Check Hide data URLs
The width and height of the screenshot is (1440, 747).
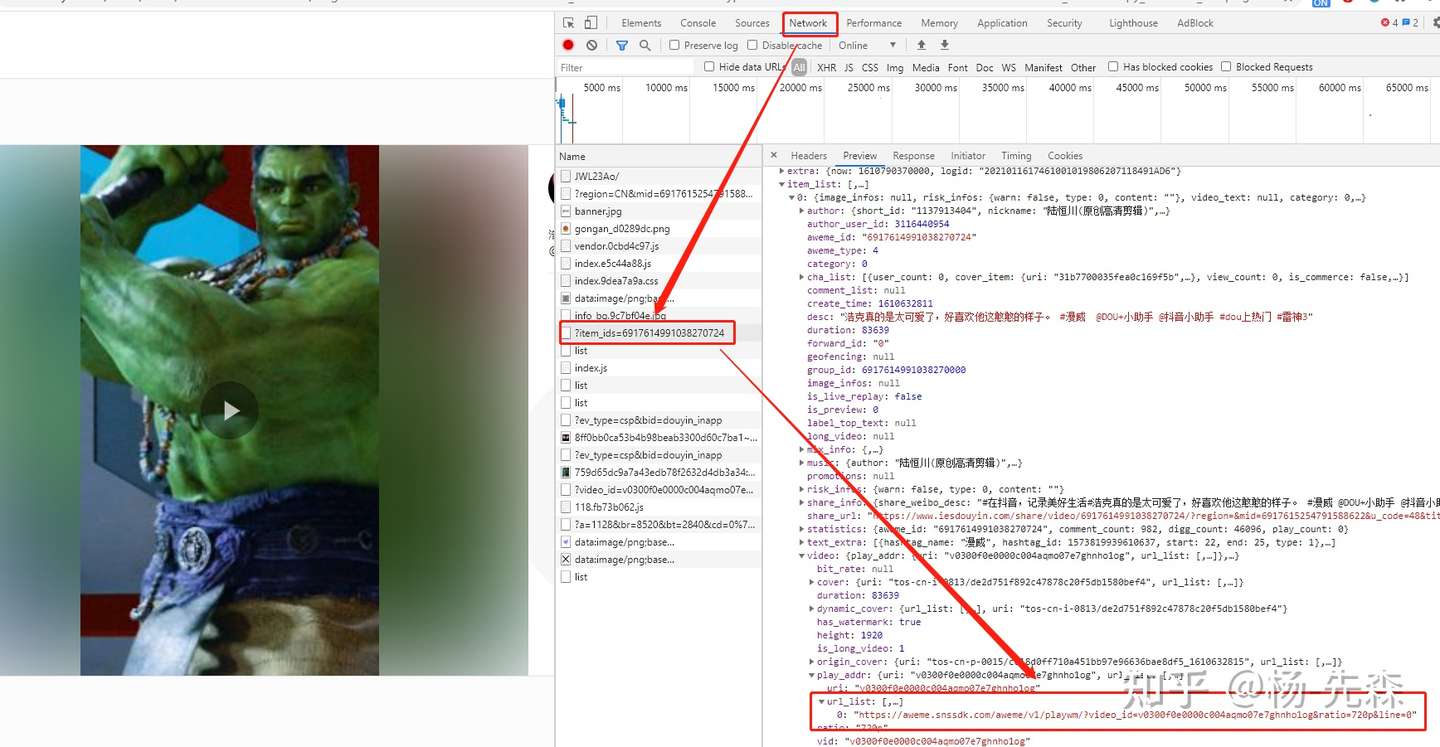709,67
